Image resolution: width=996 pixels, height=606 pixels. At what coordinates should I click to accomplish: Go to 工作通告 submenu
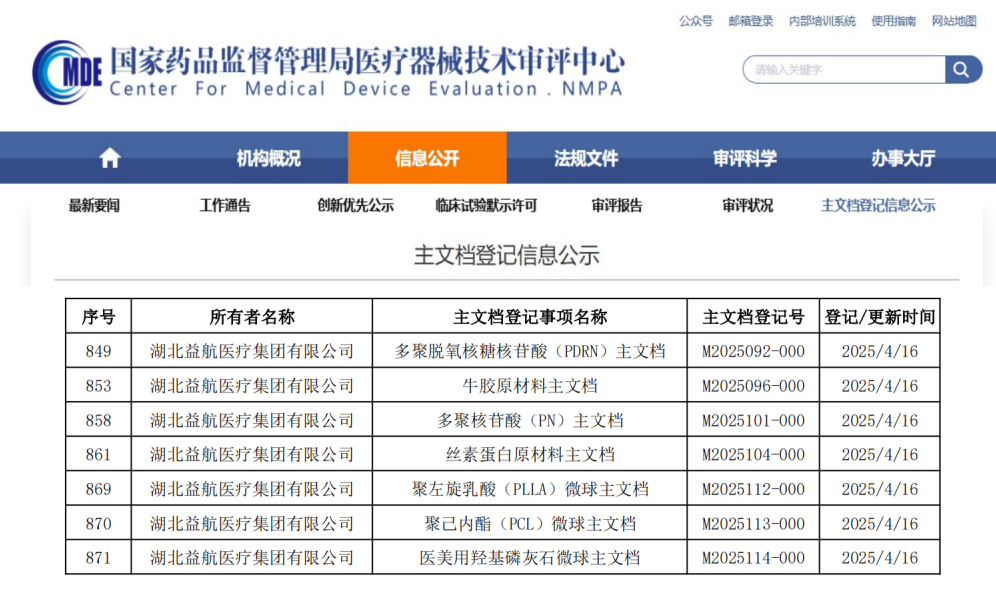(225, 205)
